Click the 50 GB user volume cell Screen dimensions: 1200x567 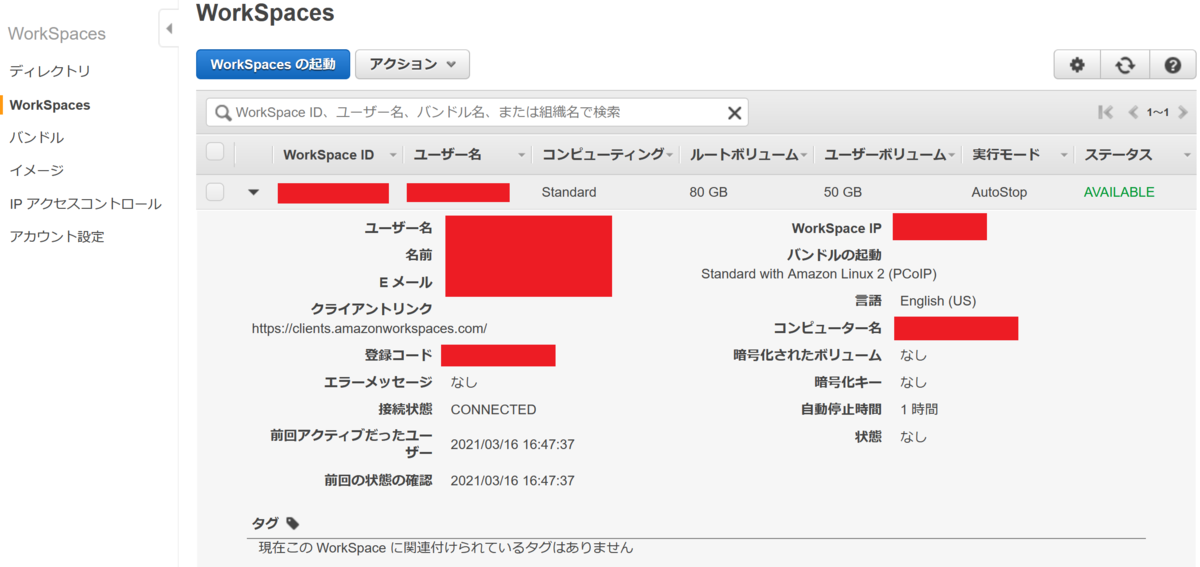pos(844,192)
